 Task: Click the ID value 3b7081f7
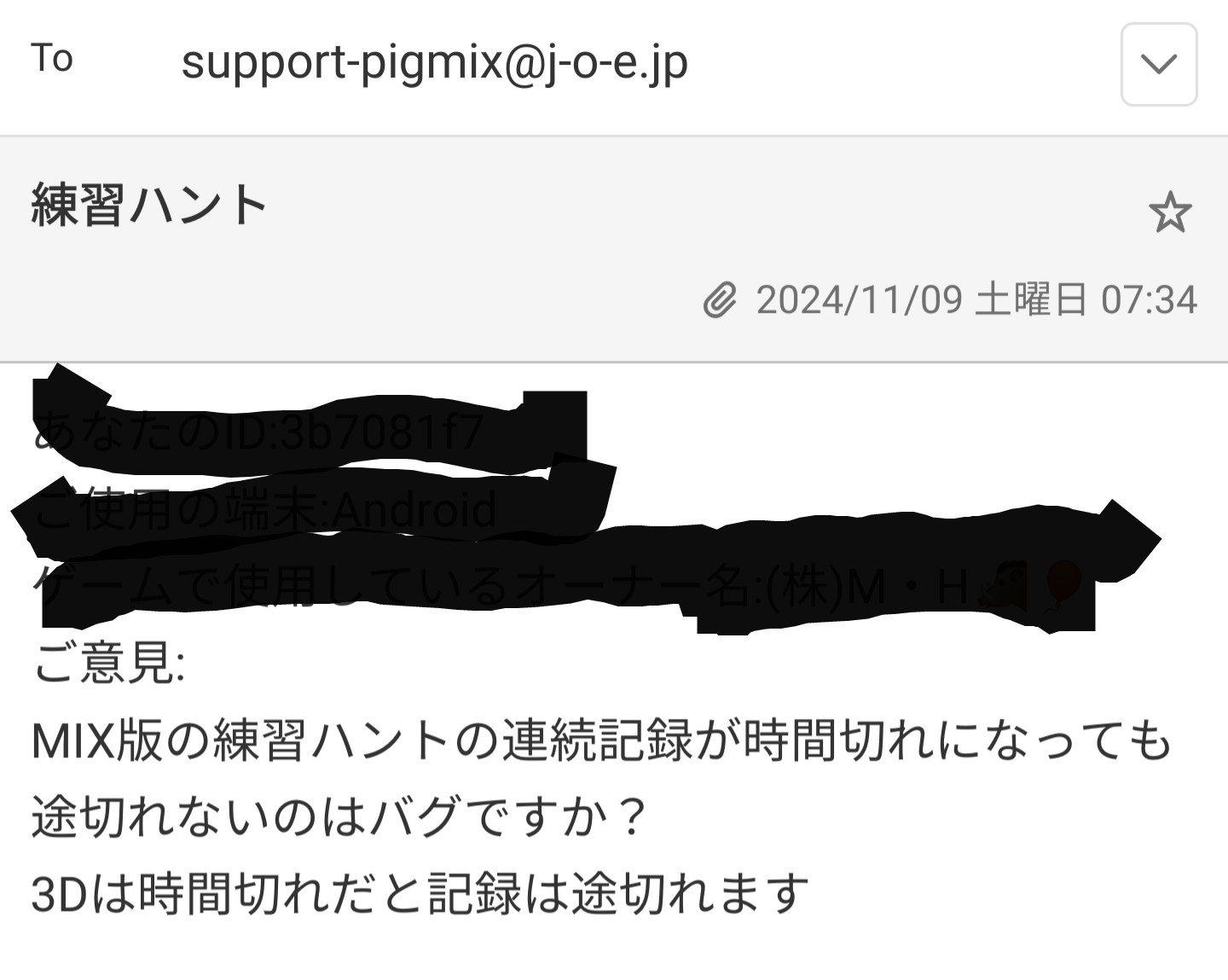[x=383, y=432]
